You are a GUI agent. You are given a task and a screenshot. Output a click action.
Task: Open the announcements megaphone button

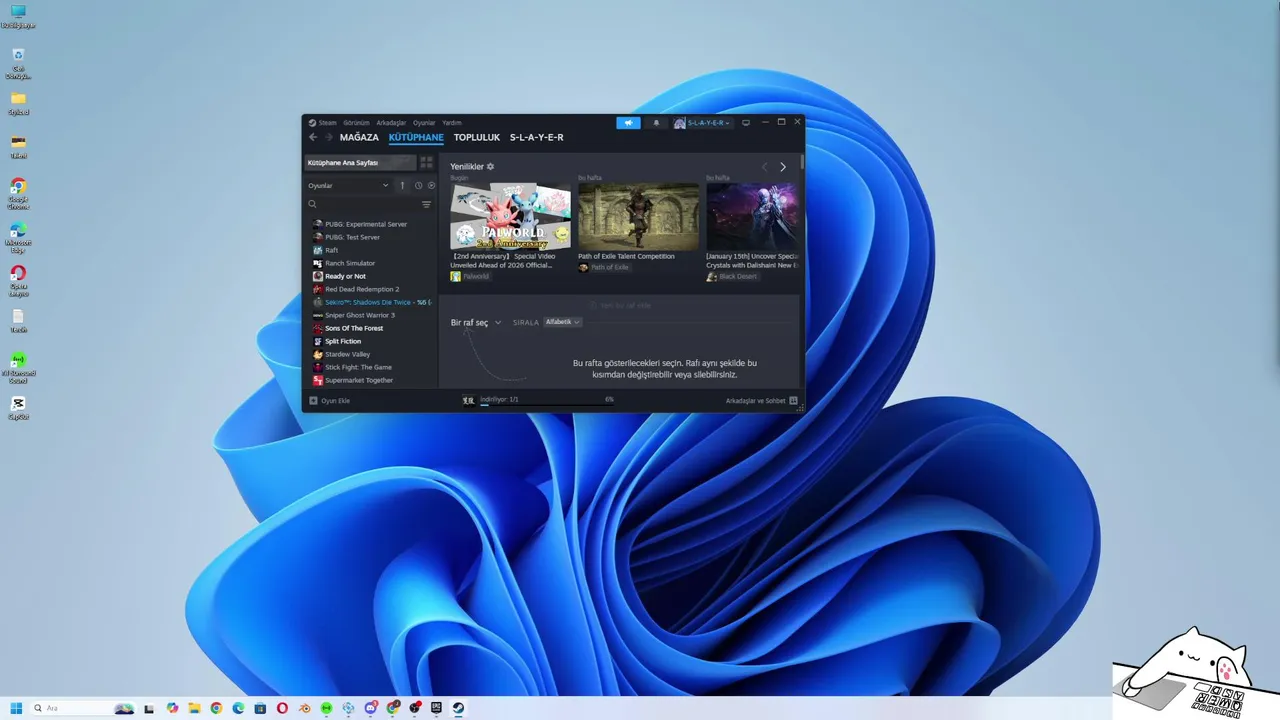(628, 123)
